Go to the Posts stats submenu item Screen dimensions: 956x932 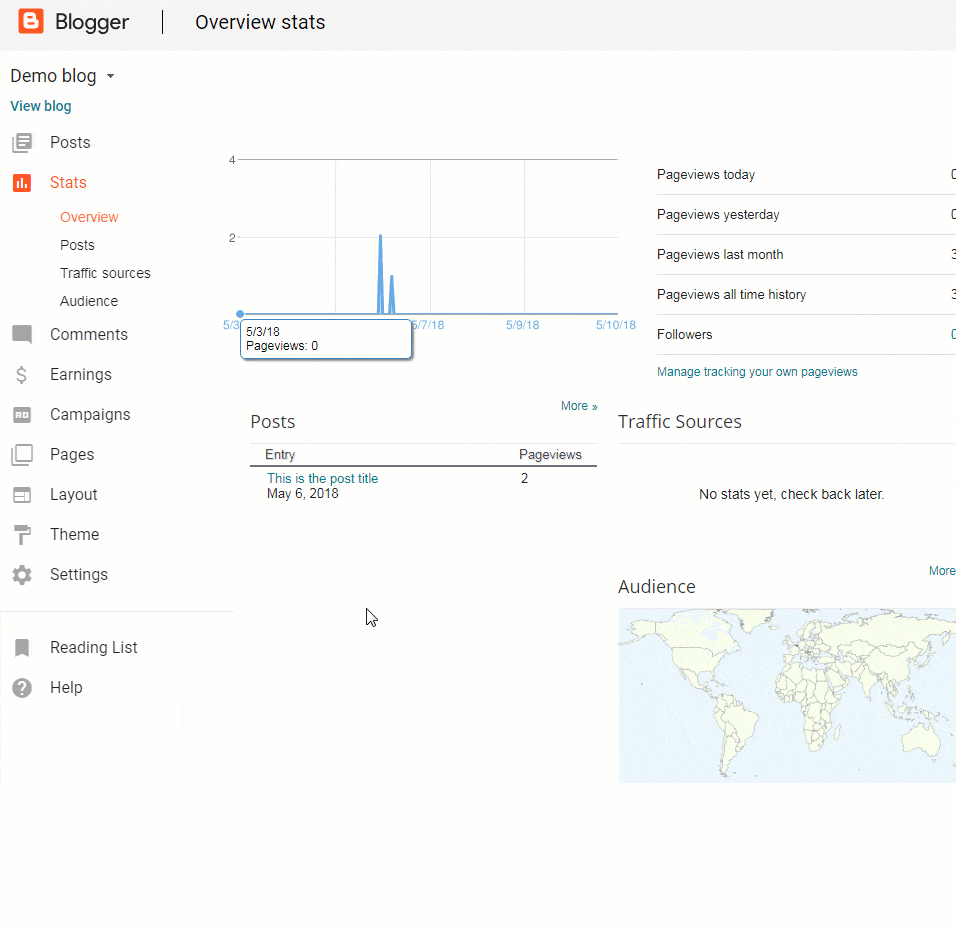point(77,245)
